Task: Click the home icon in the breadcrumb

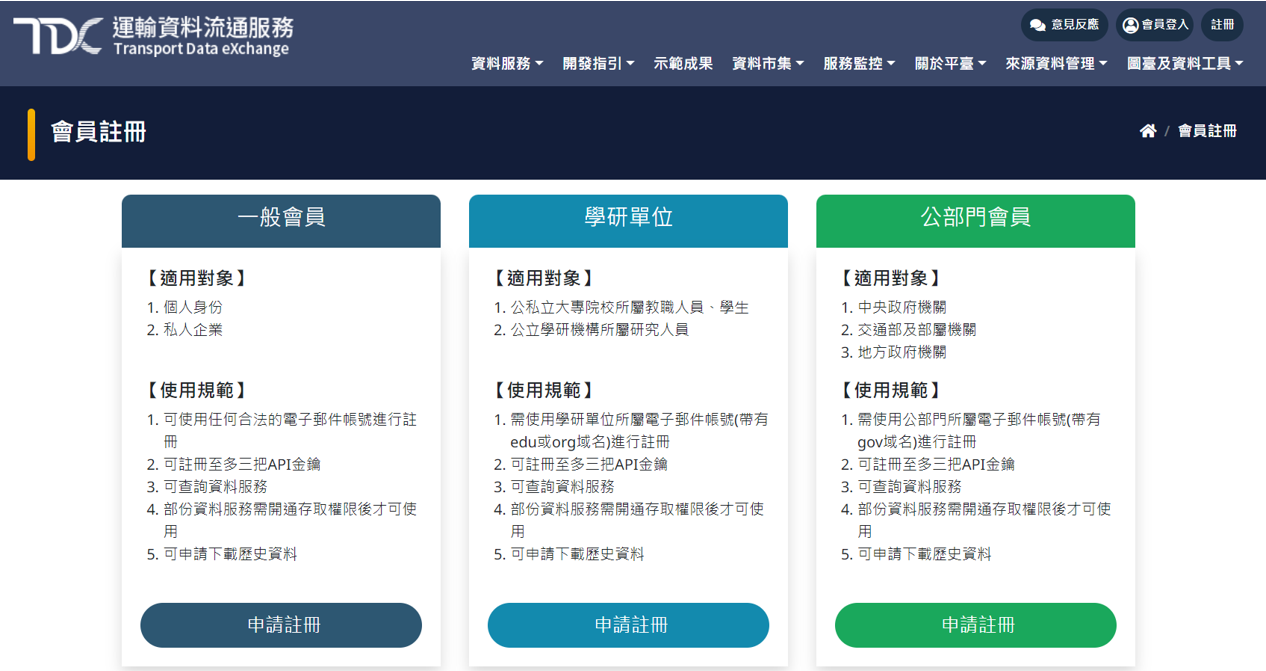Action: pyautogui.click(x=1148, y=131)
